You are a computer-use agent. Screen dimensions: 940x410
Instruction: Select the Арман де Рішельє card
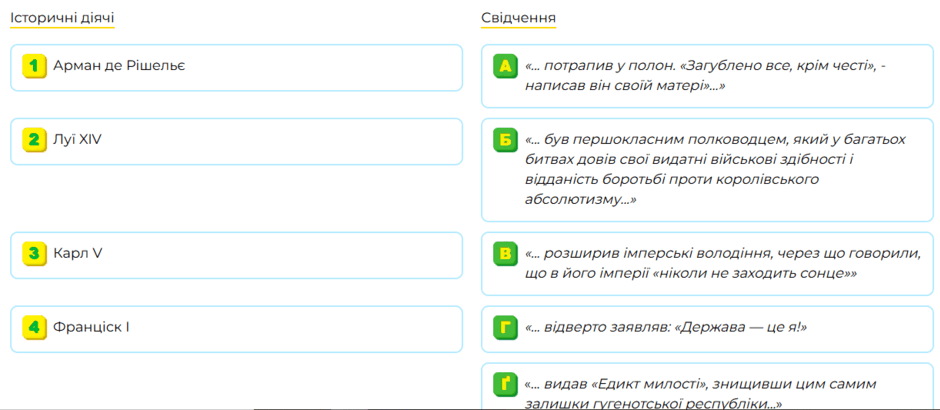click(236, 68)
